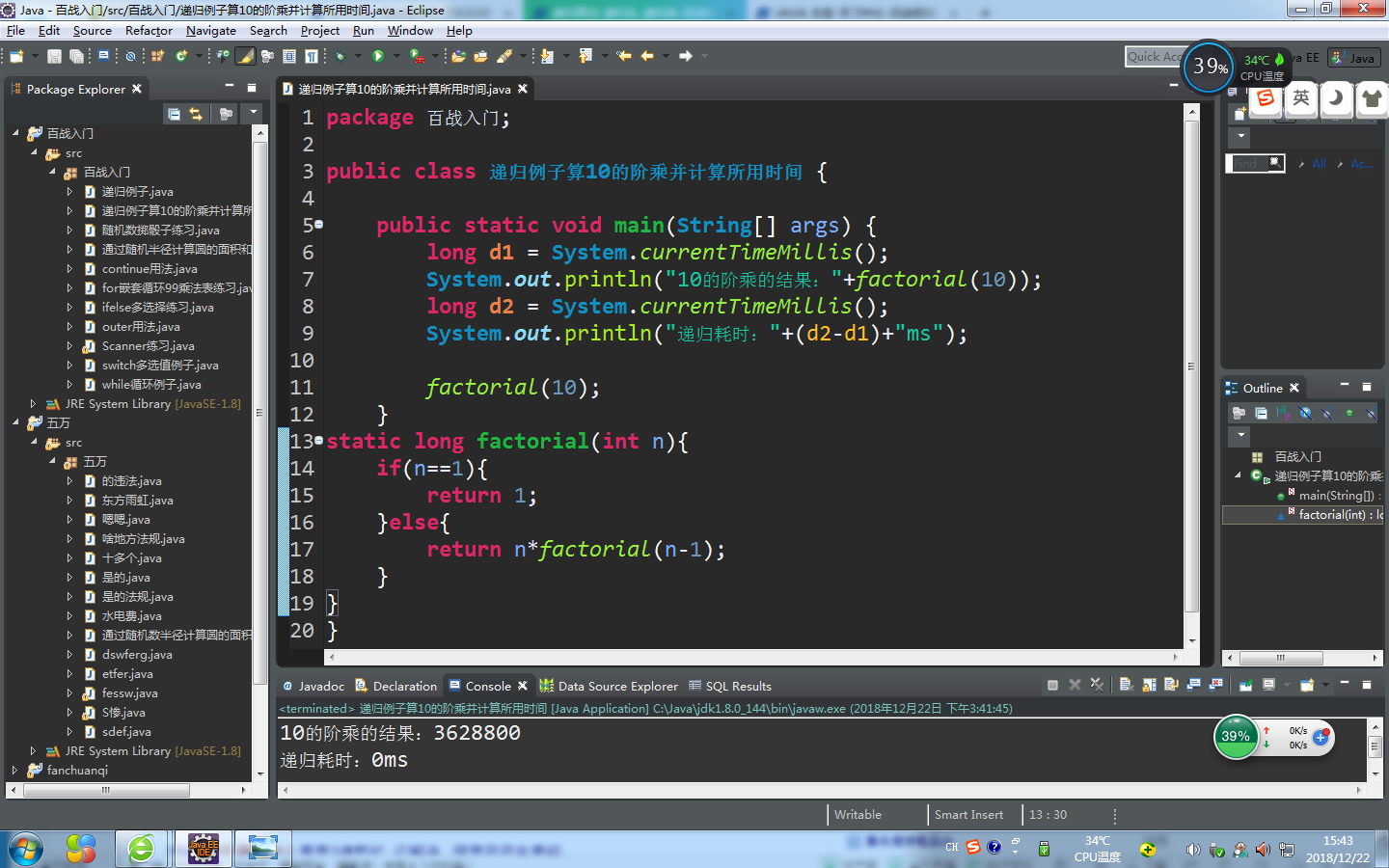Open the Source menu
This screenshot has width=1389, height=868.
pyautogui.click(x=92, y=30)
